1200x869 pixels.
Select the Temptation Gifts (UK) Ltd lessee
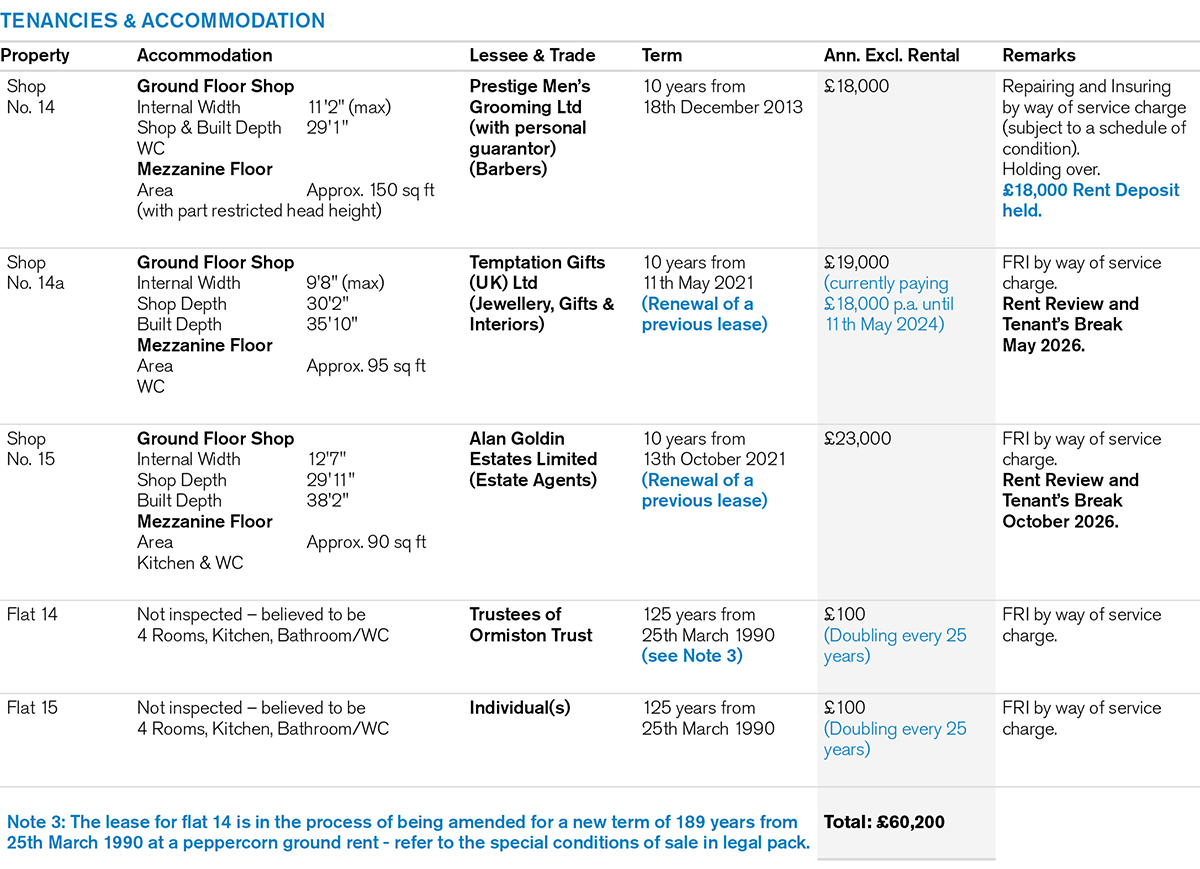click(x=538, y=273)
